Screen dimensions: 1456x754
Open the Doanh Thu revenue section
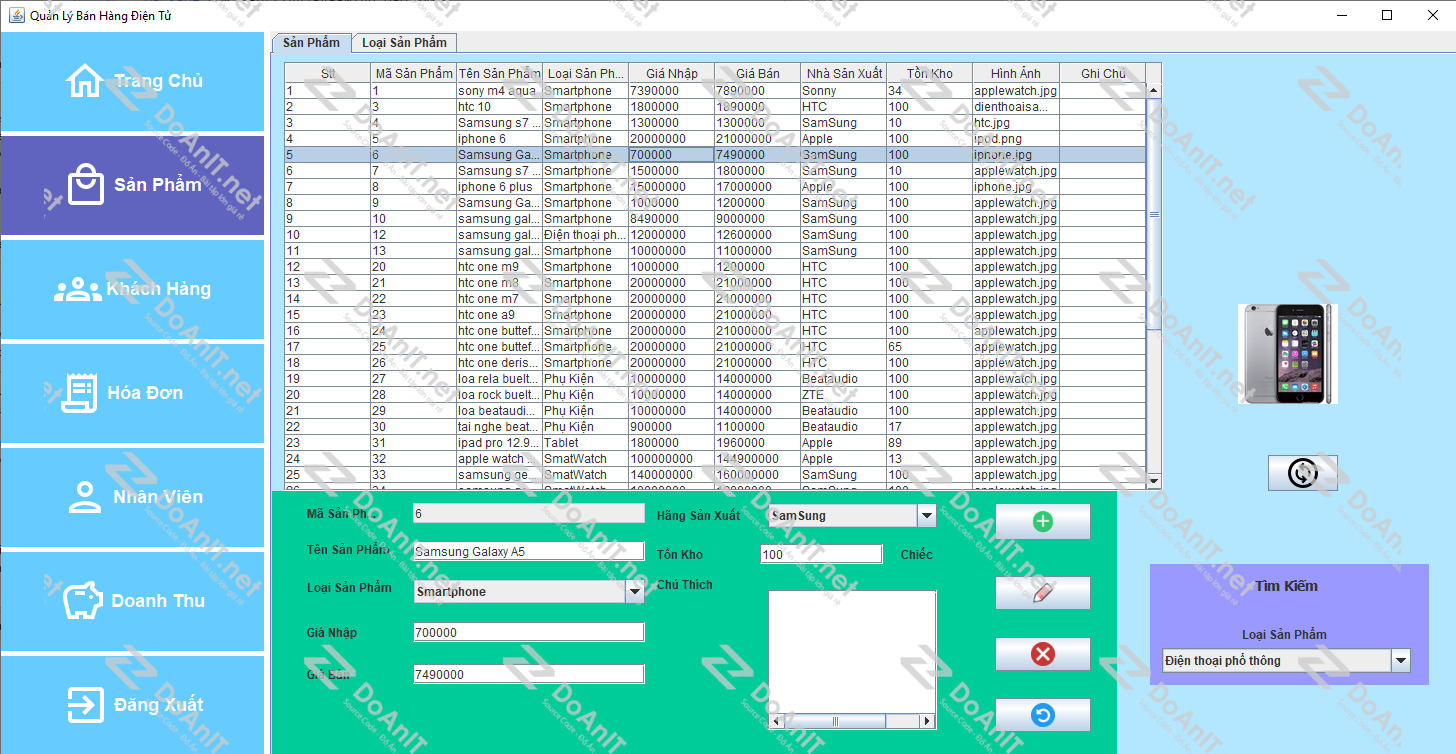[133, 601]
